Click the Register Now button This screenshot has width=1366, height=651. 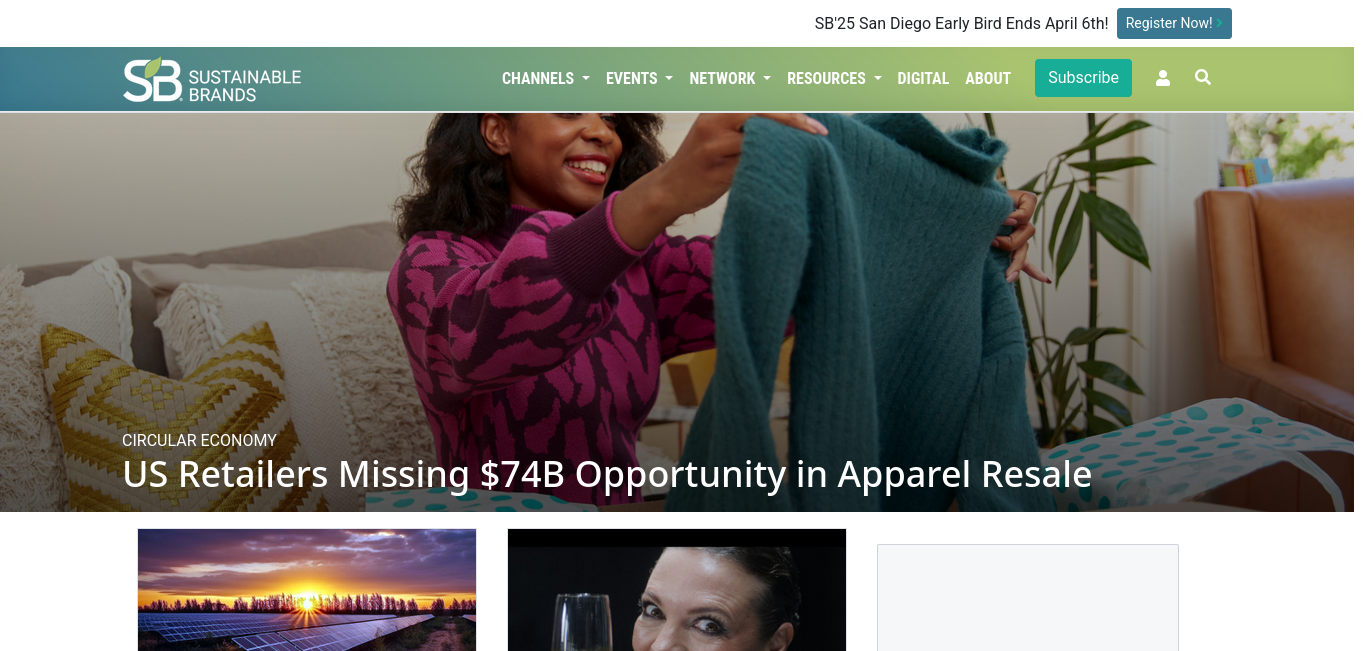coord(1174,23)
